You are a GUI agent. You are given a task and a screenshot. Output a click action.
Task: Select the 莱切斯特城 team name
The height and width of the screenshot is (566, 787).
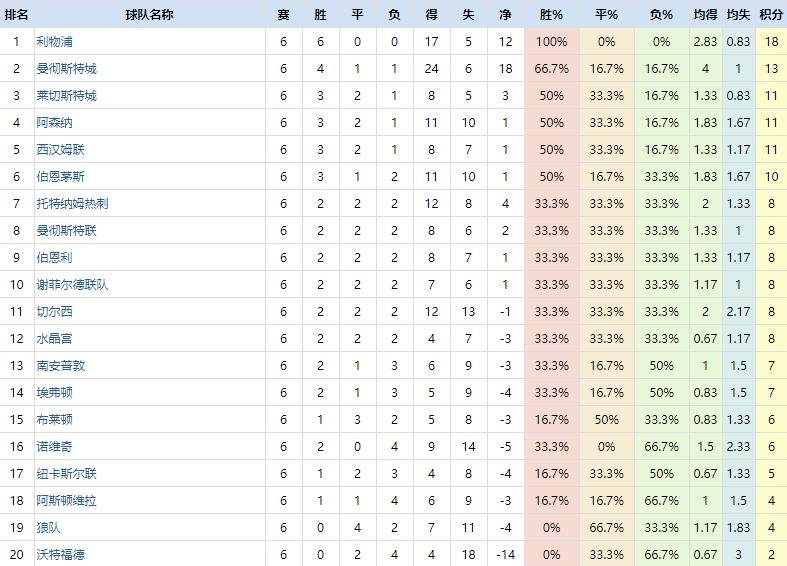click(66, 96)
